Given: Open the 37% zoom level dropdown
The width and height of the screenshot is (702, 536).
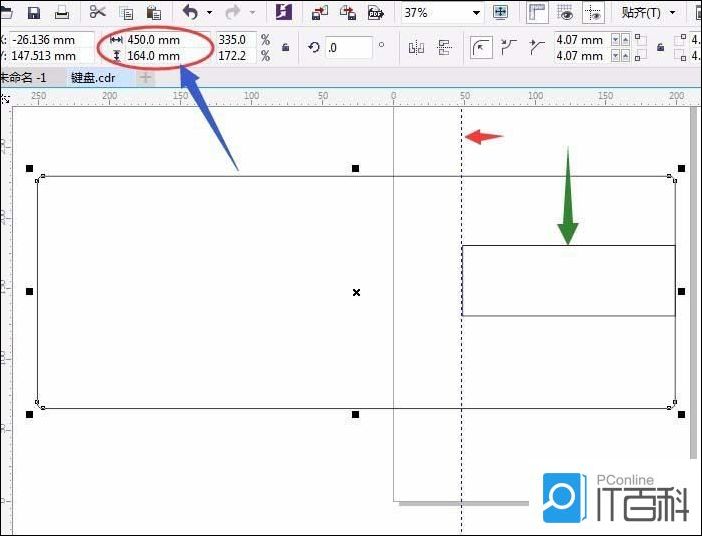Looking at the screenshot, I should (476, 13).
